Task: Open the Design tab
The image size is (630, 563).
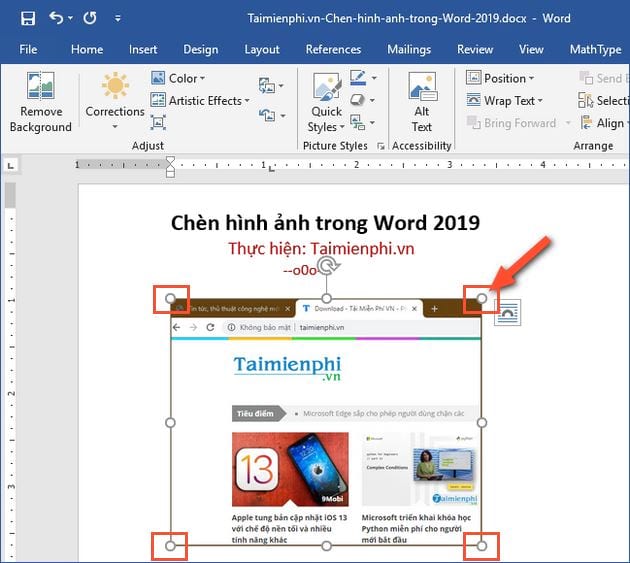Action: (x=200, y=49)
